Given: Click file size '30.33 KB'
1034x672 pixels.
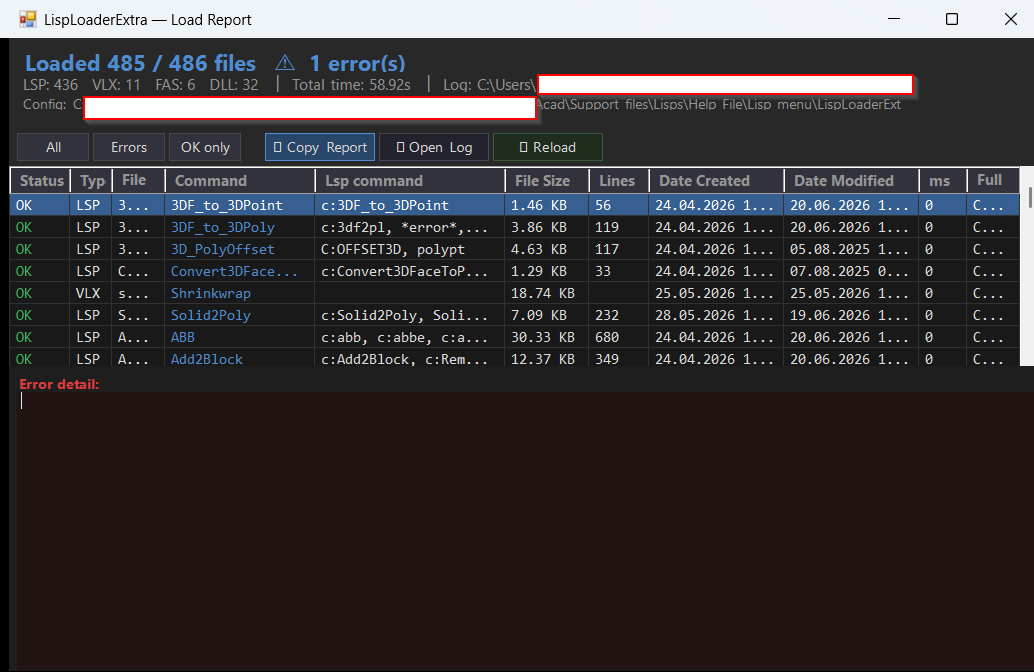Looking at the screenshot, I should [x=543, y=337].
